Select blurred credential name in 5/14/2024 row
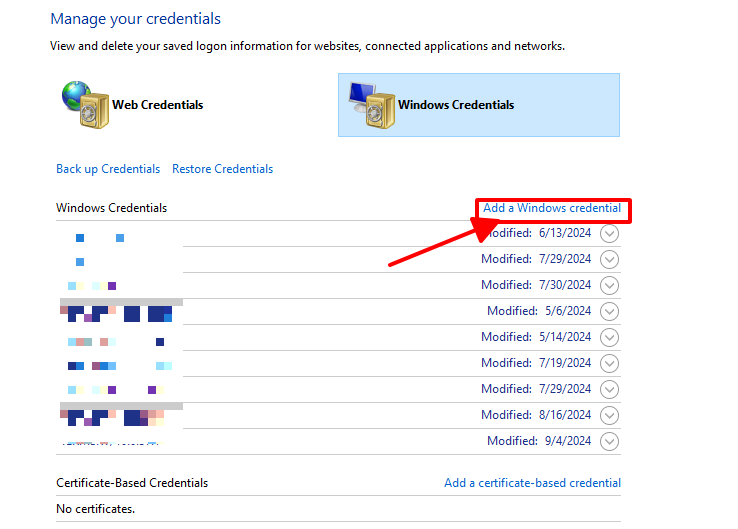This screenshot has width=738, height=529. [120, 338]
